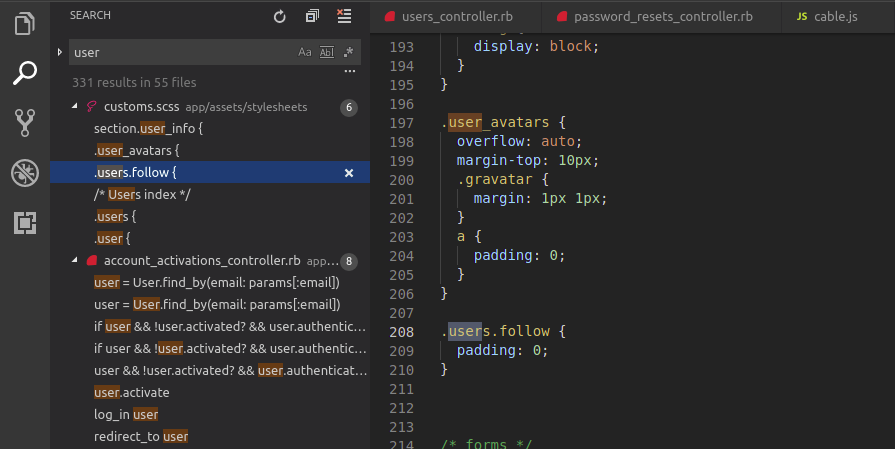Open the Explorer files icon
Screen dimensions: 895x449
(25, 22)
